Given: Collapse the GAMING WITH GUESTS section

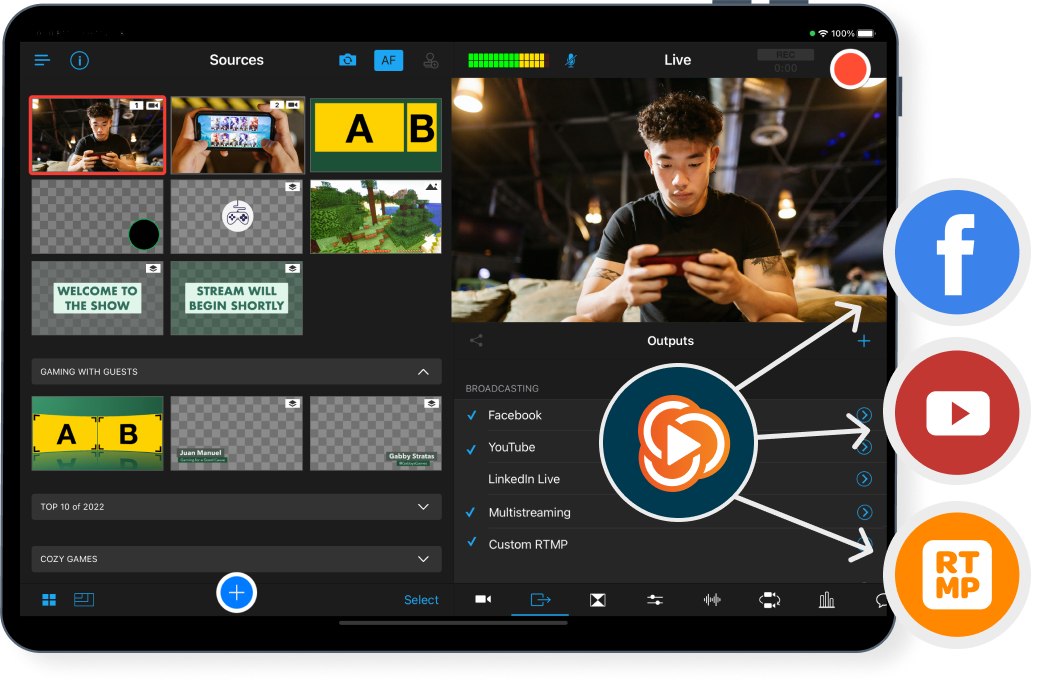Looking at the screenshot, I should [x=423, y=371].
